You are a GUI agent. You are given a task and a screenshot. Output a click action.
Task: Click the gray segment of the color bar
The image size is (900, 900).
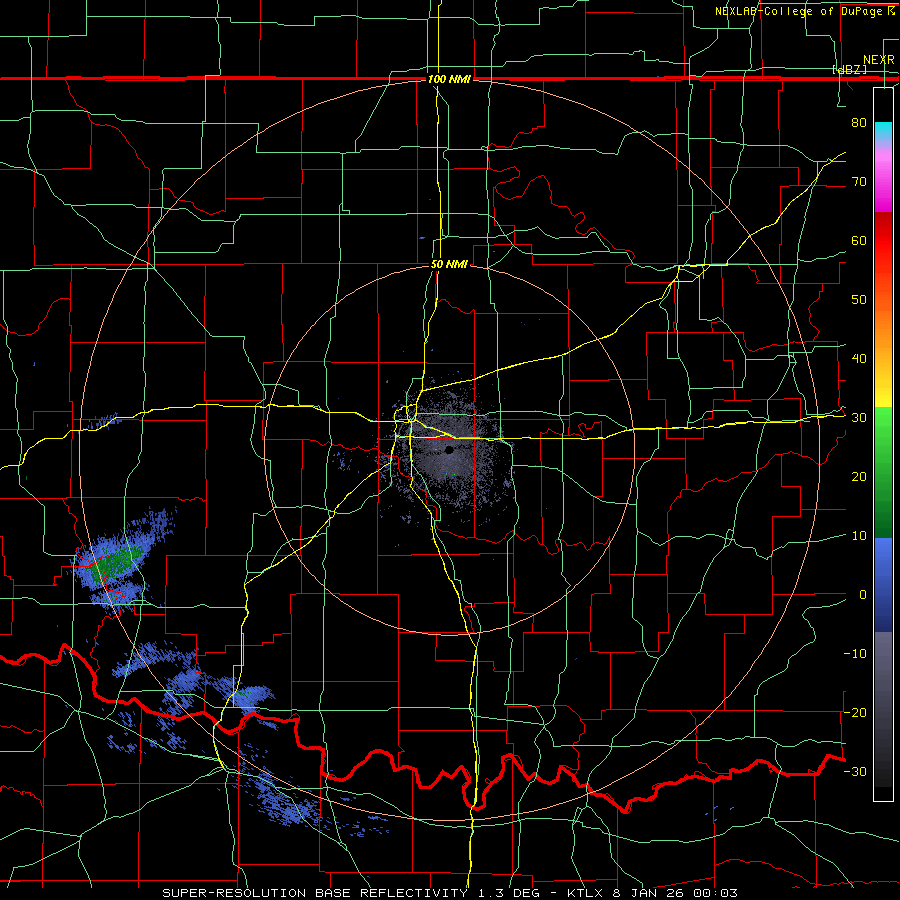point(883,709)
